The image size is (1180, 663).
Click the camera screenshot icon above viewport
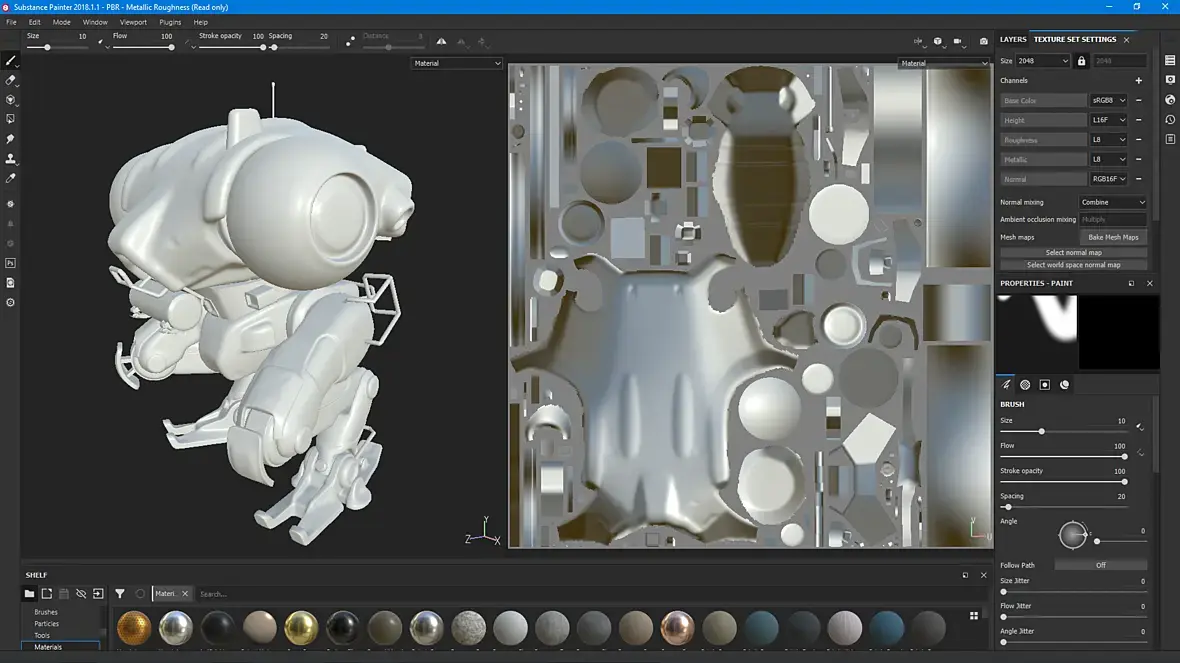(x=983, y=42)
